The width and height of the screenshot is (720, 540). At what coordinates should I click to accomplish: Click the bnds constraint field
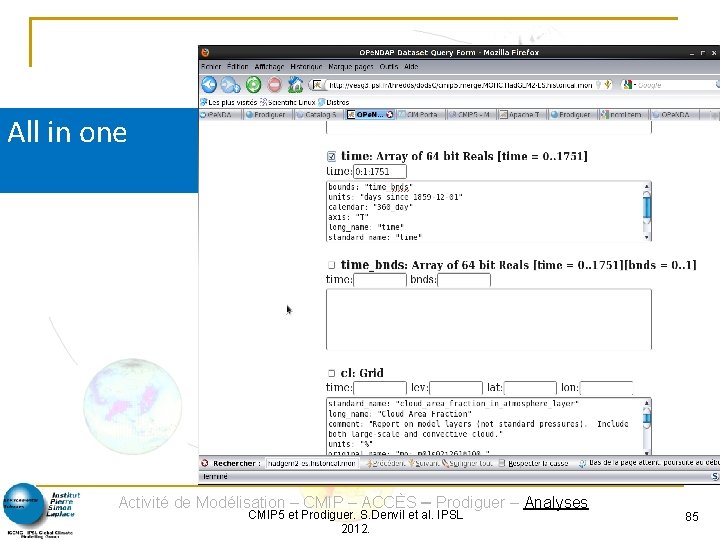click(x=464, y=280)
